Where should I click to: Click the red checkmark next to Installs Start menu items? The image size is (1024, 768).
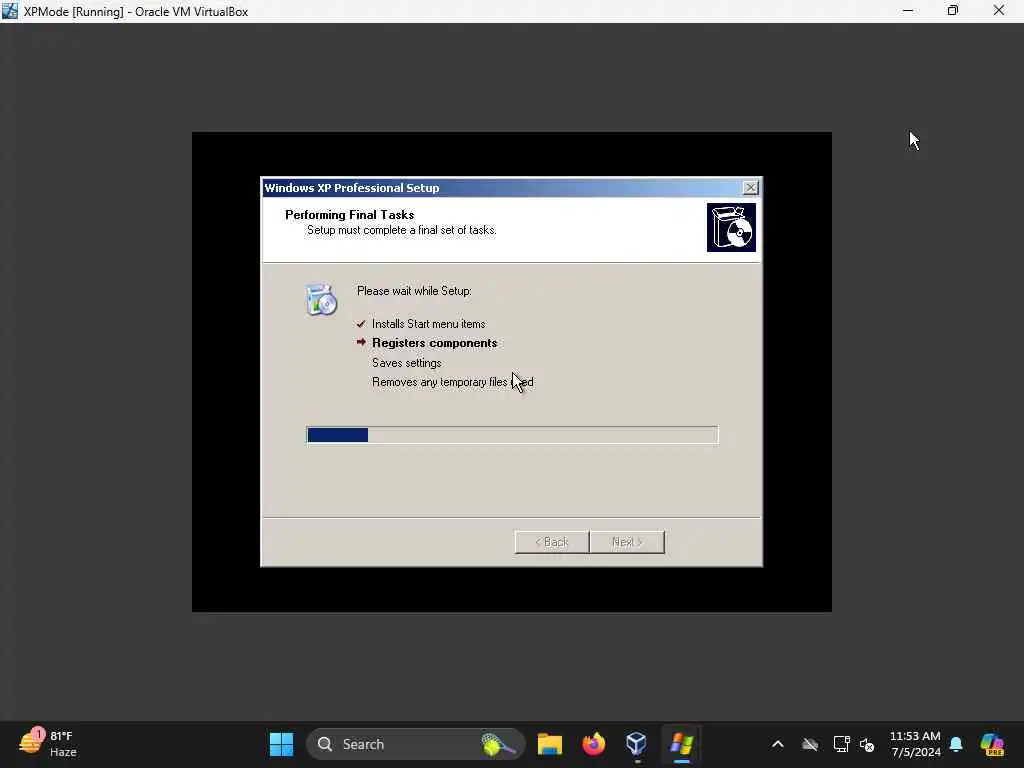(360, 324)
